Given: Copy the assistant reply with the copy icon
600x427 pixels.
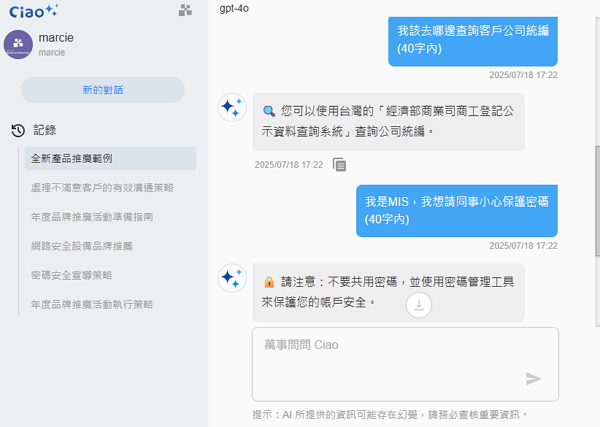Looking at the screenshot, I should pyautogui.click(x=339, y=165).
